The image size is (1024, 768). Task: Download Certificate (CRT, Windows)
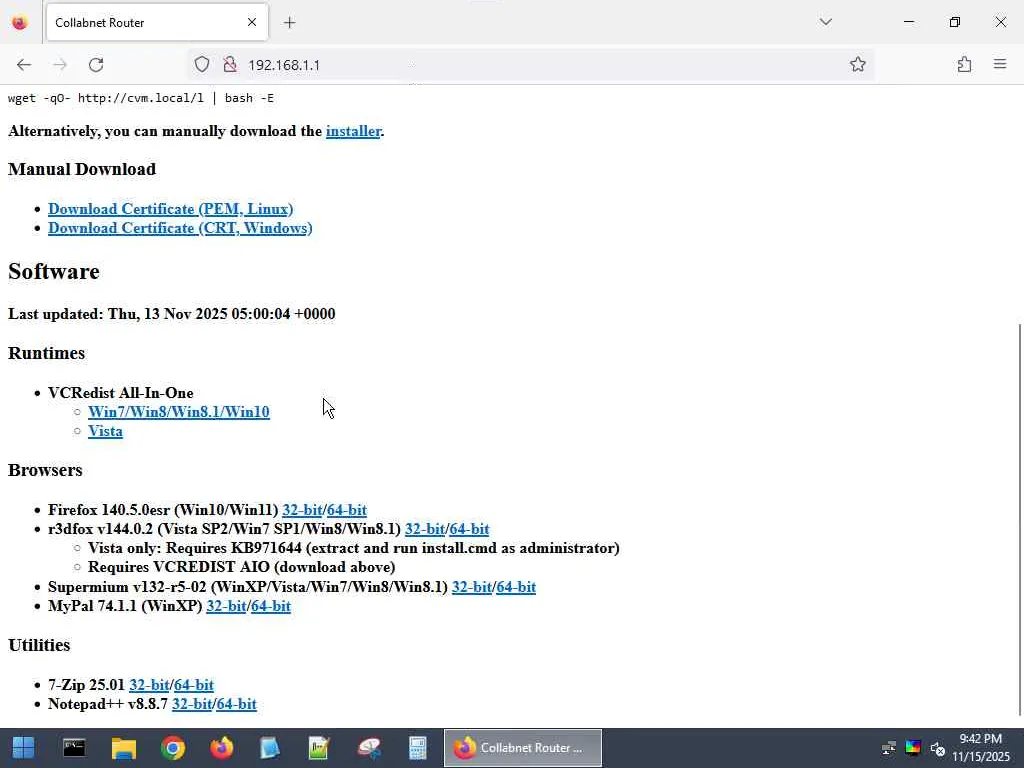pos(180,228)
